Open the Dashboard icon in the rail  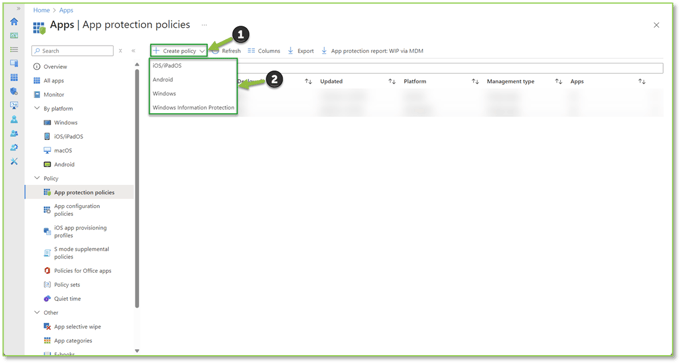click(x=14, y=36)
